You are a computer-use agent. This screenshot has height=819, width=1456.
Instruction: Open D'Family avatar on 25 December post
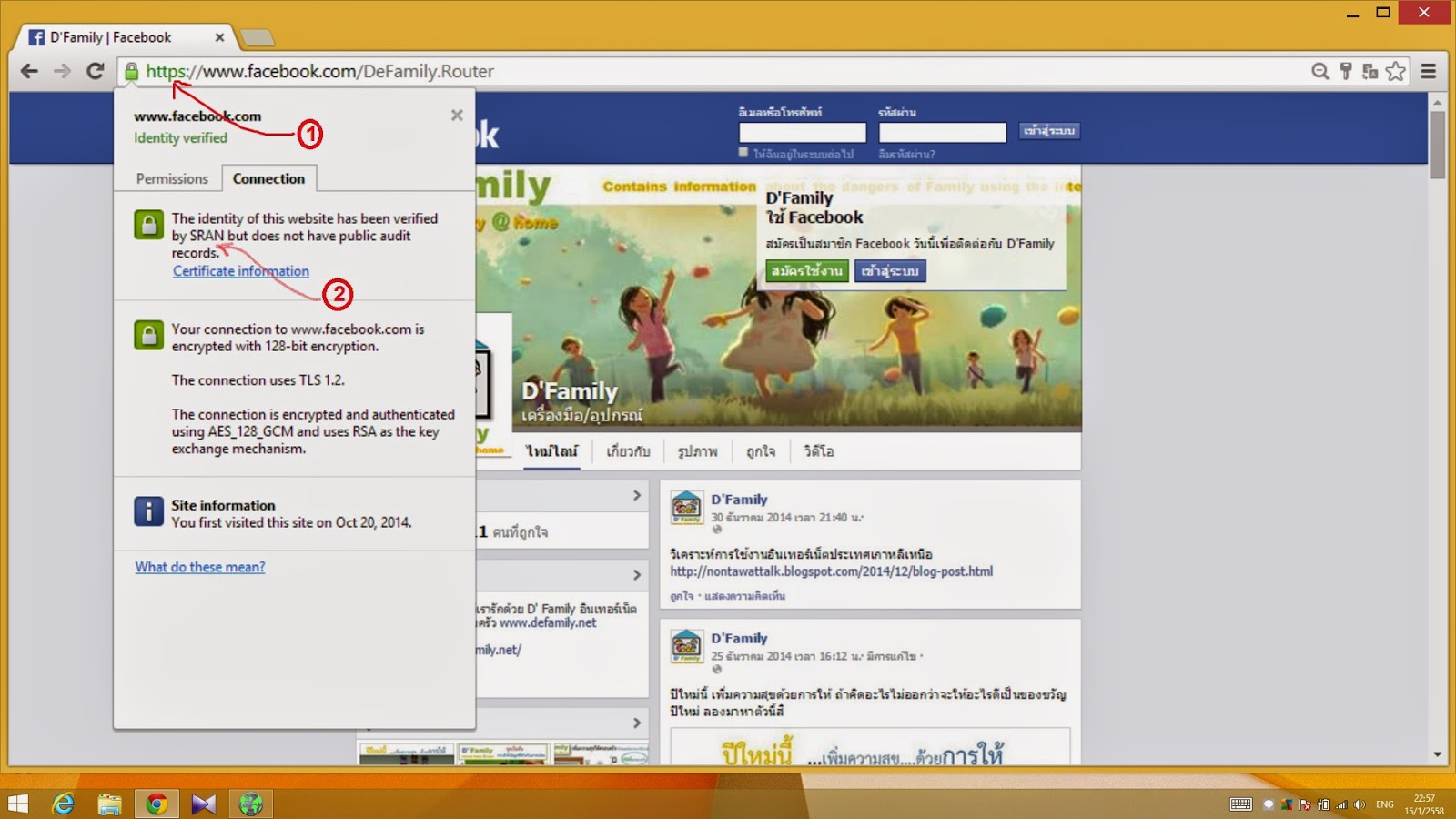pos(686,646)
